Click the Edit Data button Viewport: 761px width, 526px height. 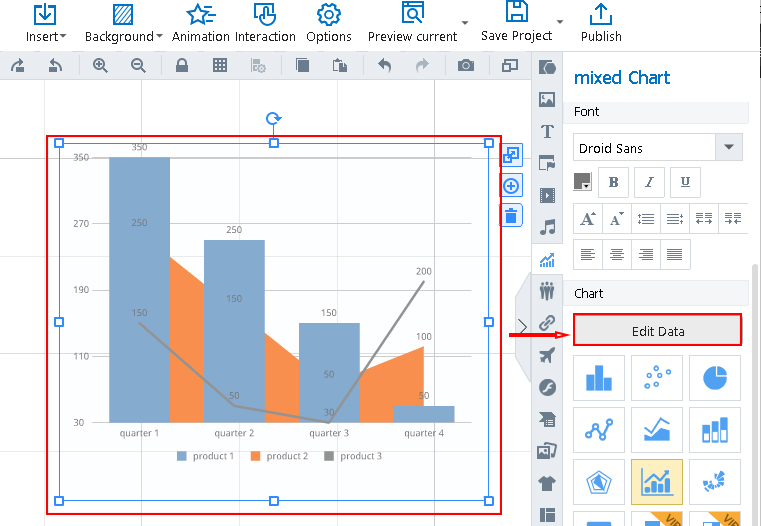[x=658, y=331]
